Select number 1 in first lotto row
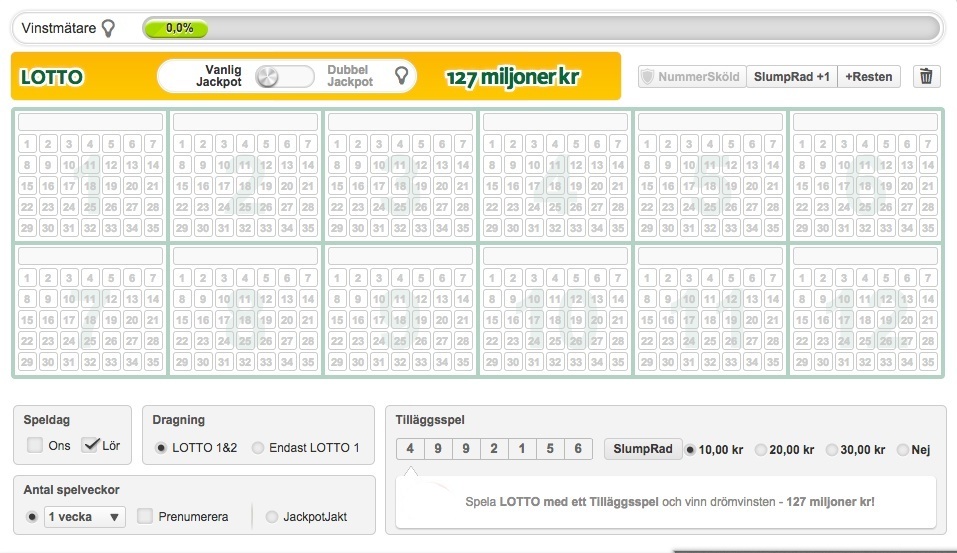The height and width of the screenshot is (553, 957). [27, 144]
